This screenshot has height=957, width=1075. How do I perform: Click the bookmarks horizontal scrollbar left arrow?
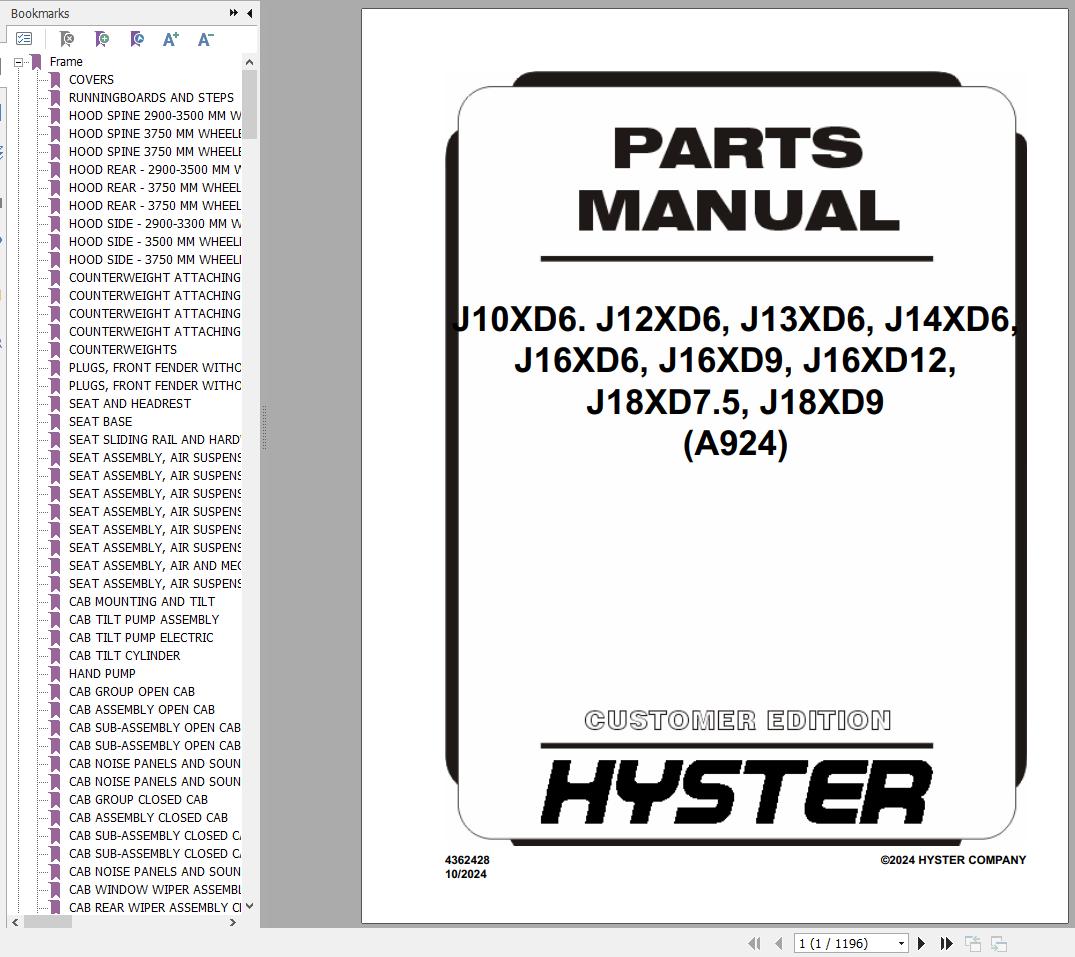point(15,923)
